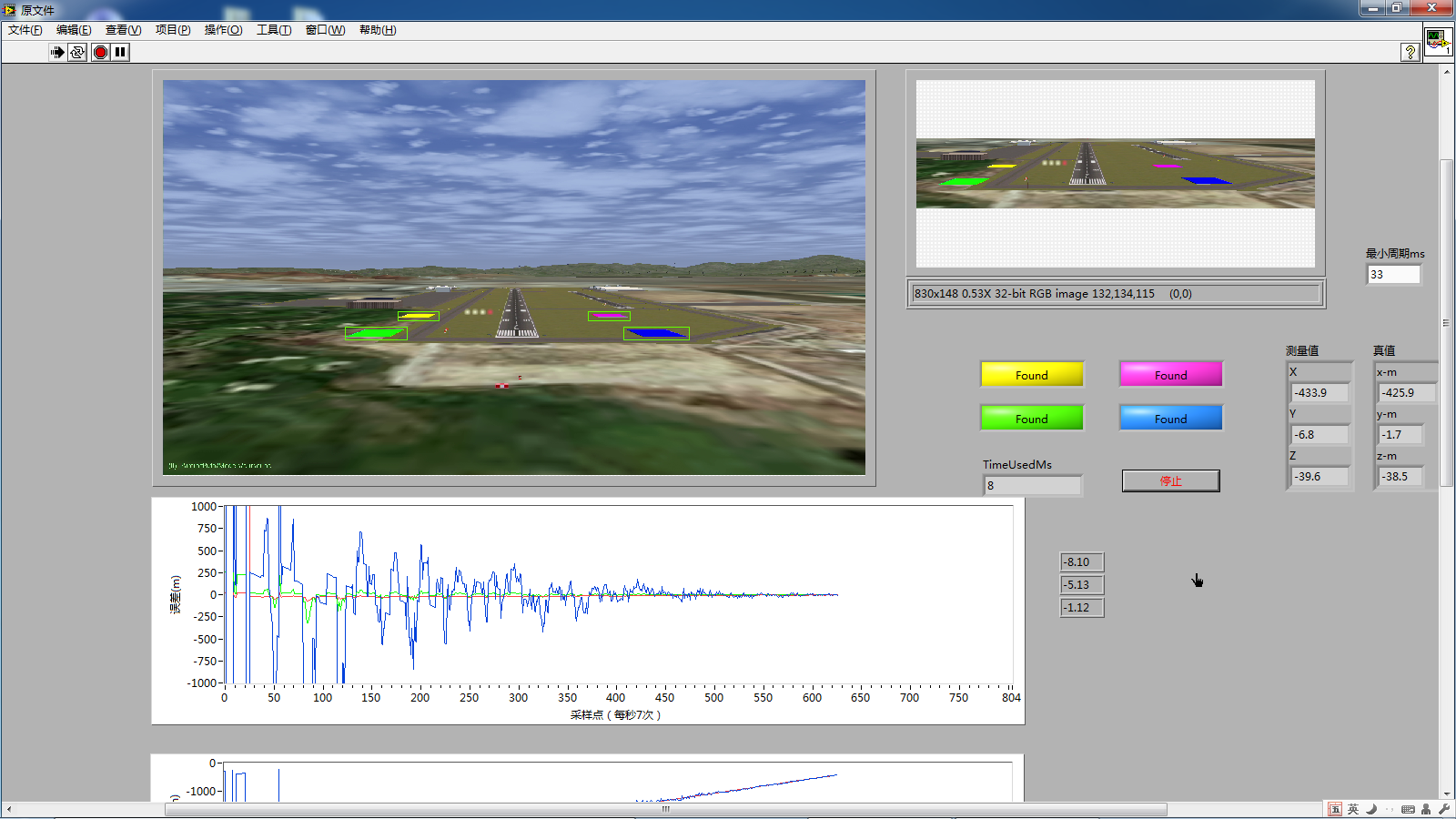Click the yellow Found indicator
The width and height of the screenshot is (1456, 819).
(x=1032, y=375)
